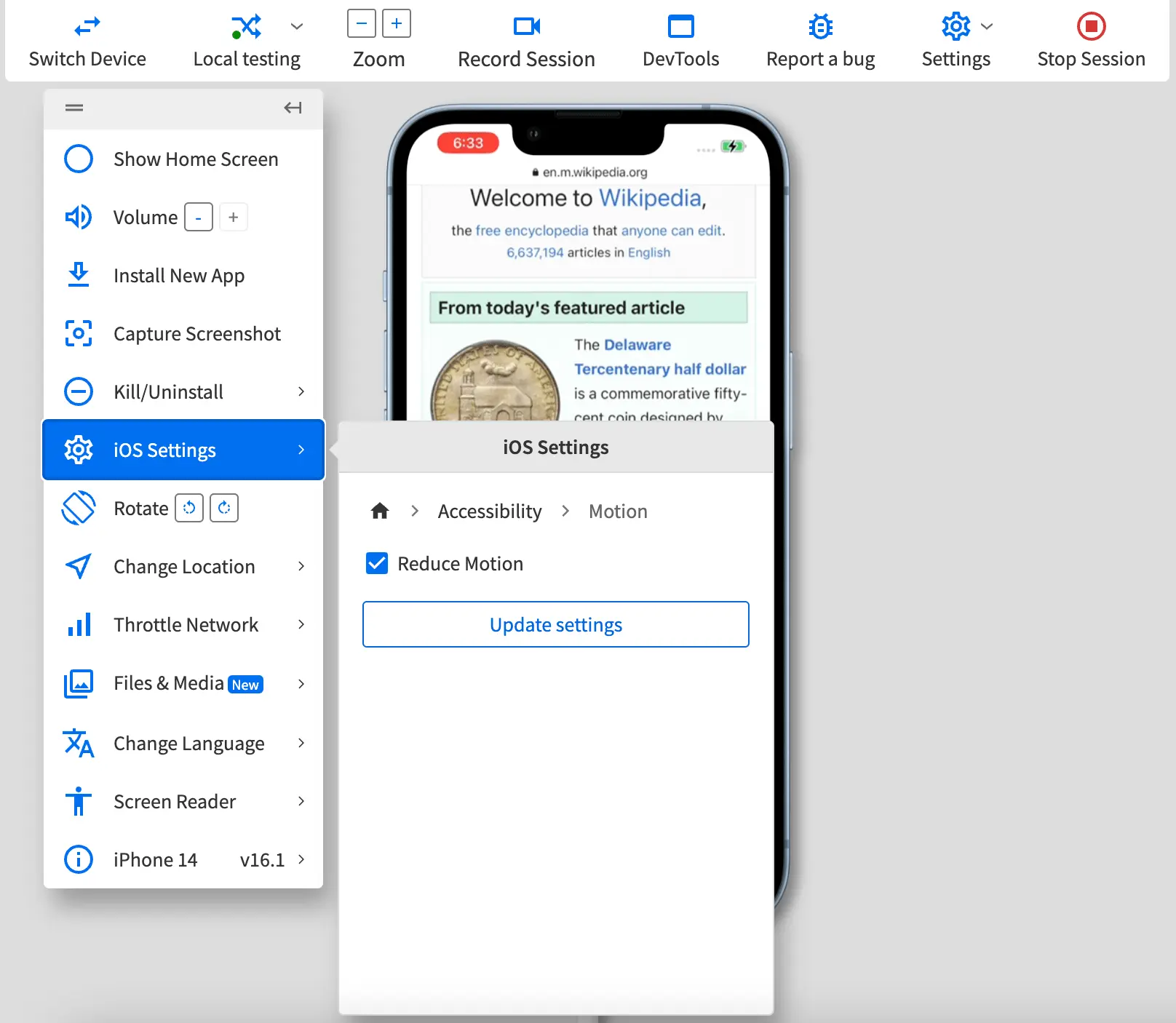Decrease volume with the minus button
This screenshot has width=1176, height=1023.
pos(199,218)
